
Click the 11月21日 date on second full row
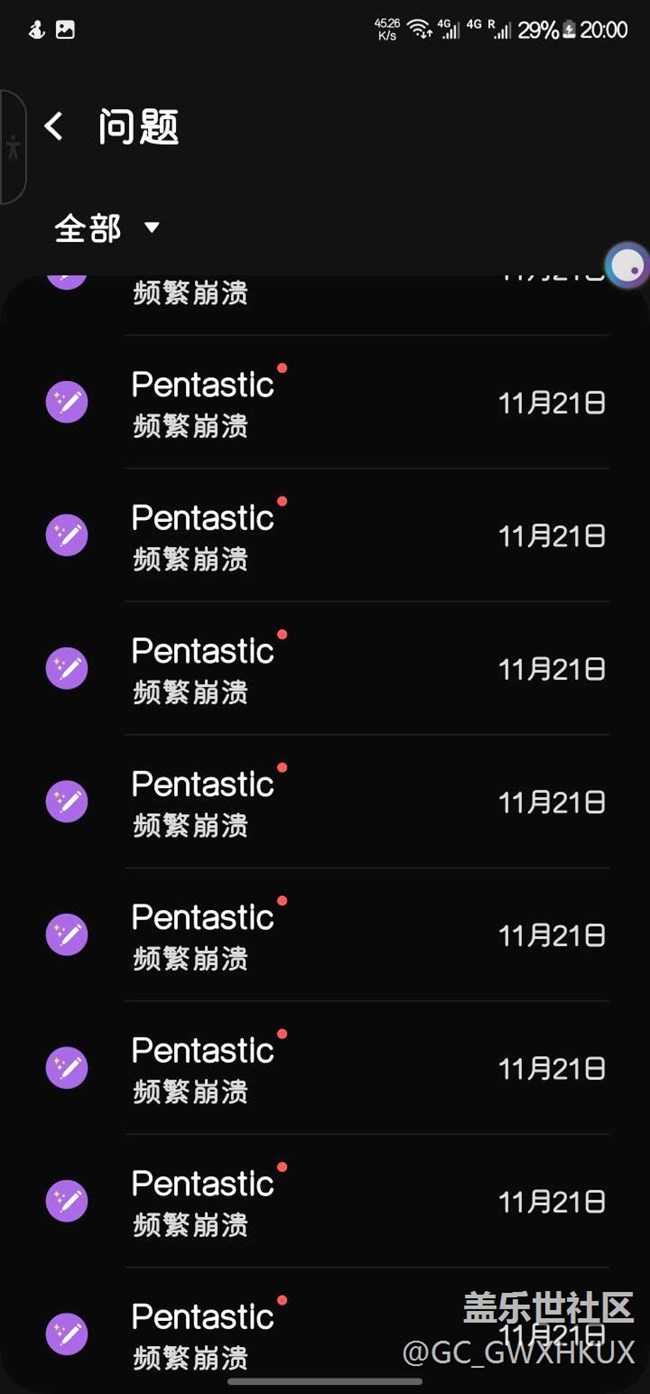(x=551, y=536)
